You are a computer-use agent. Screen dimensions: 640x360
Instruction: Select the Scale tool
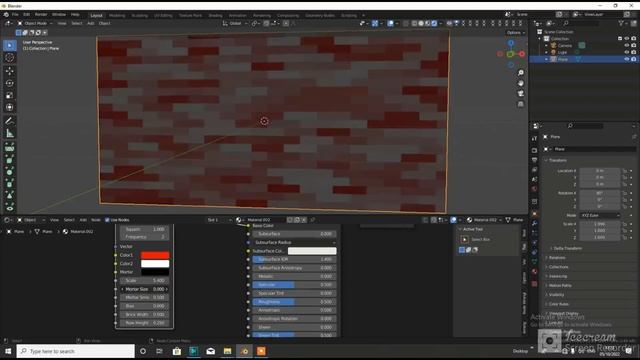[x=10, y=95]
